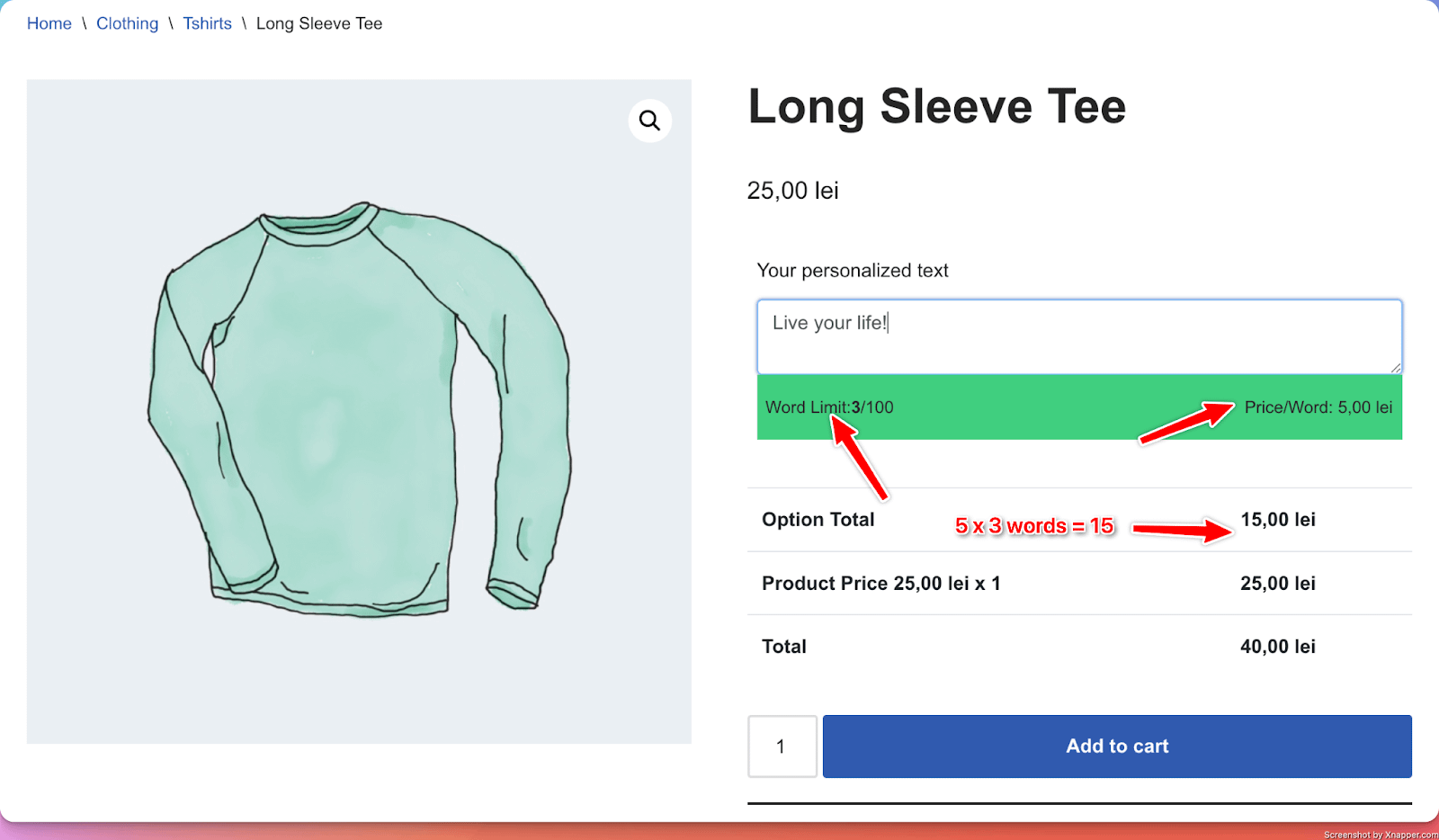Click the Long Sleeve Tee product title
Viewport: 1439px width, 840px height.
936,106
